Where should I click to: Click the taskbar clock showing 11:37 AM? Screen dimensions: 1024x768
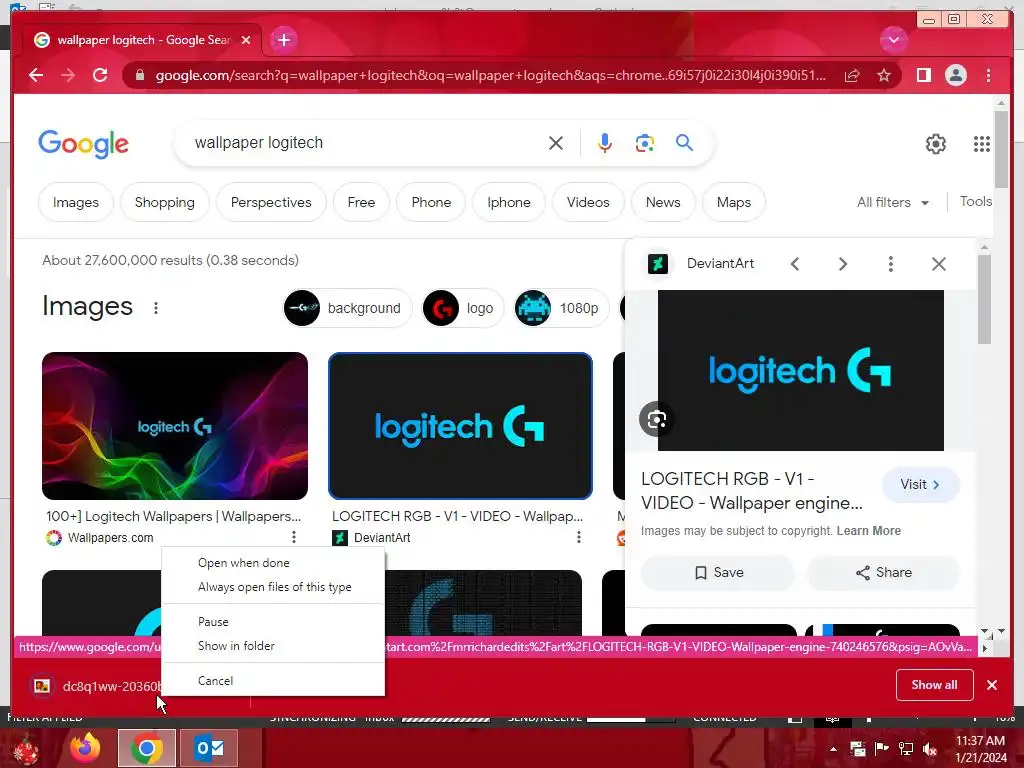[x=980, y=748]
